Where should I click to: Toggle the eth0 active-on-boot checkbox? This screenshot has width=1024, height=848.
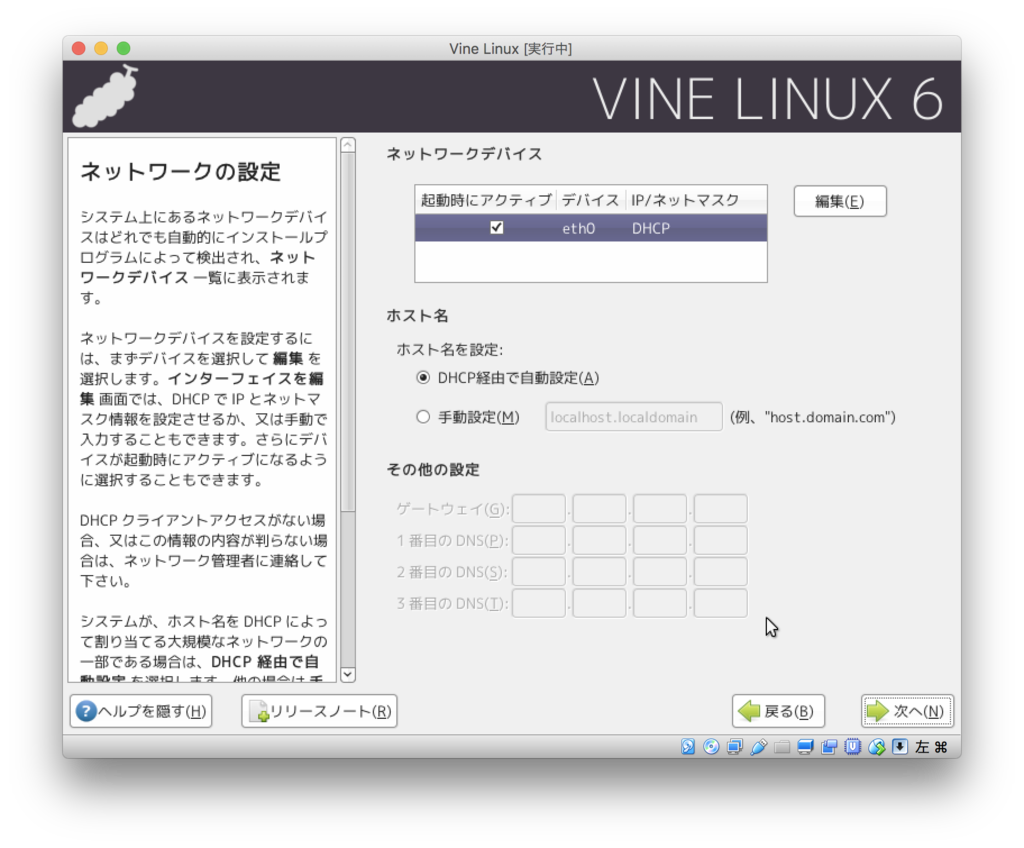496,227
